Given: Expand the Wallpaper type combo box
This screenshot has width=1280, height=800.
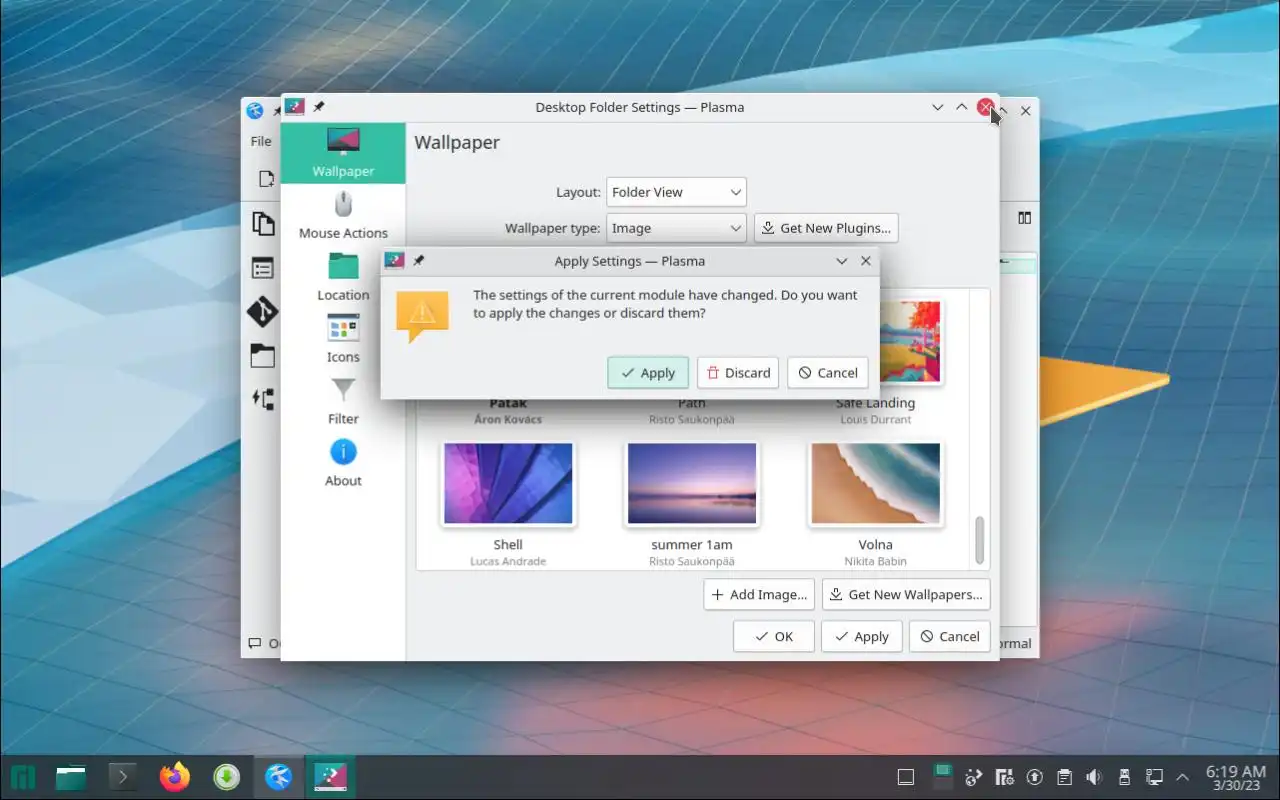Looking at the screenshot, I should 676,228.
